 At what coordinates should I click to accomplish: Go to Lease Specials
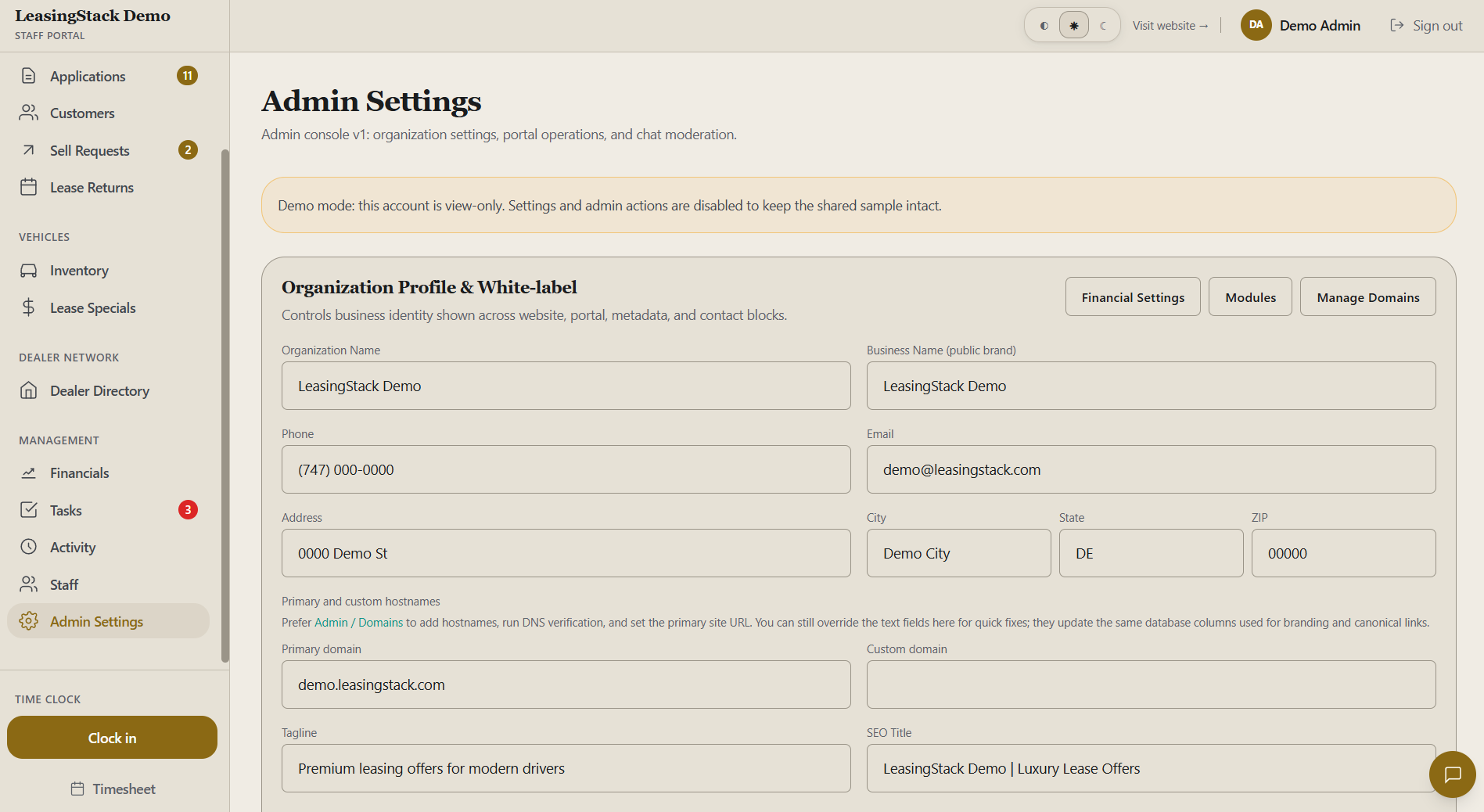click(108, 308)
